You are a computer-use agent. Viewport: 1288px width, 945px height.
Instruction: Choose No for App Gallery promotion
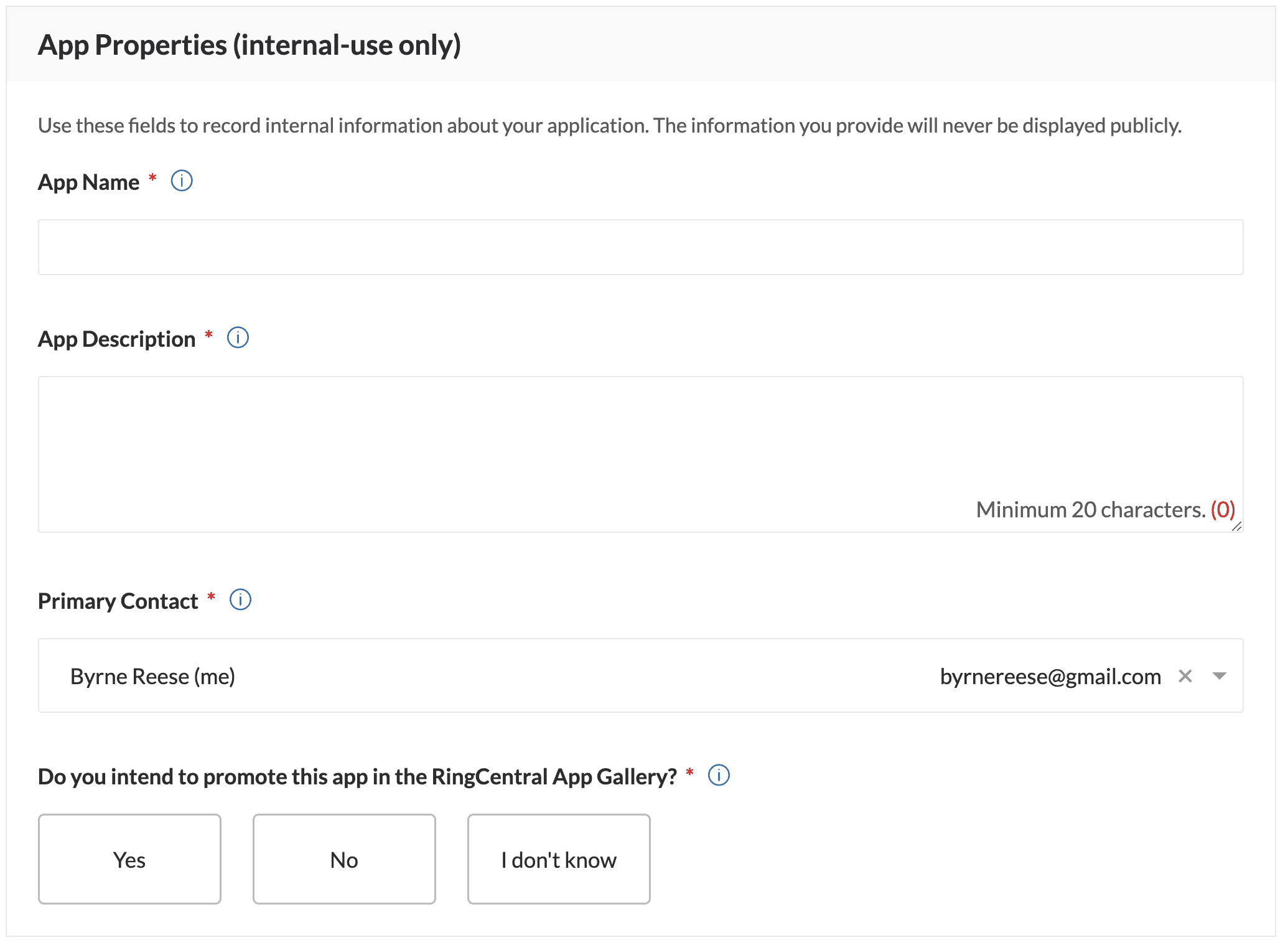[x=344, y=859]
